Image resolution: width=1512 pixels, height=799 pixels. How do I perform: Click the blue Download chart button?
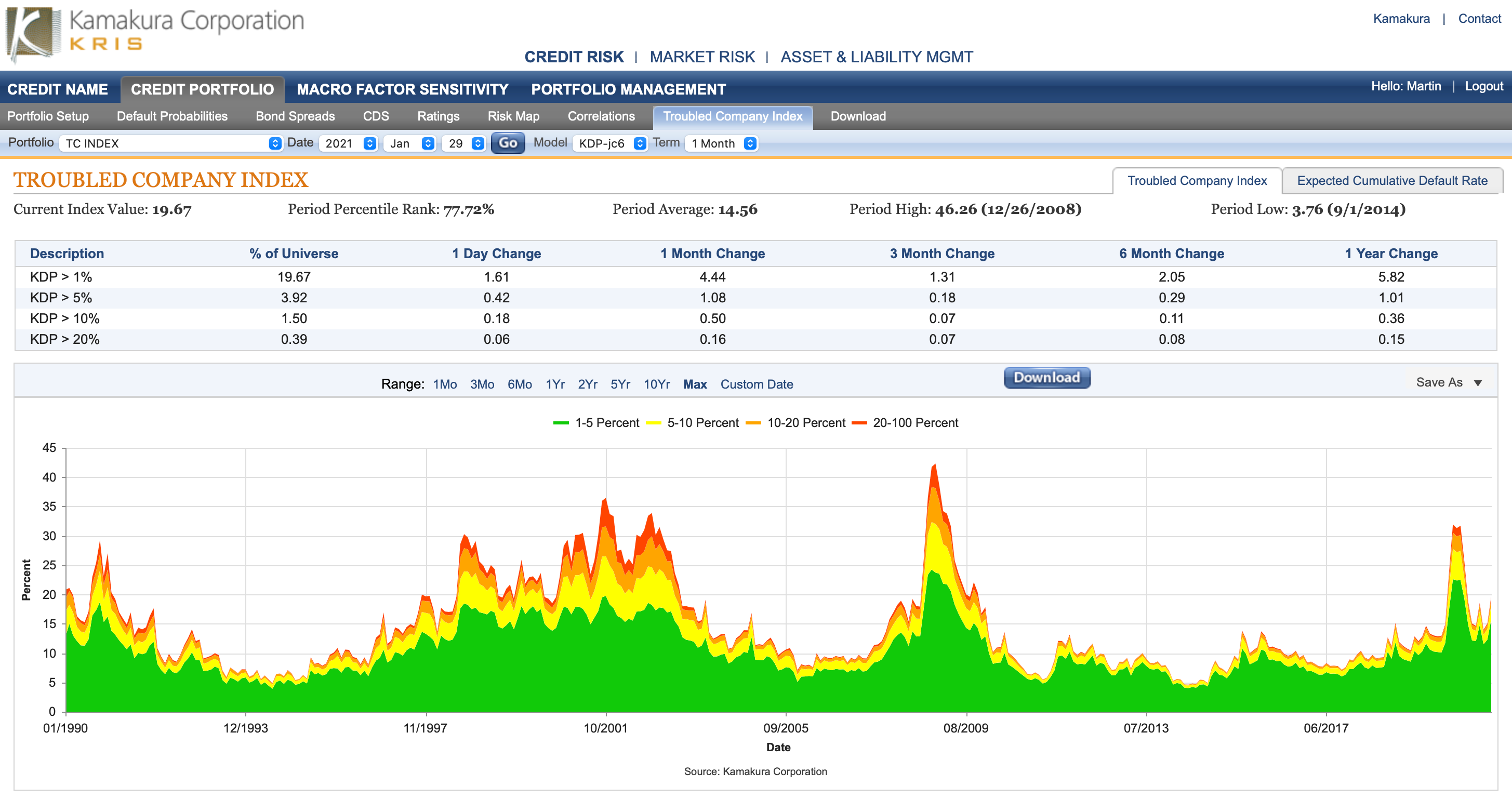coord(1047,378)
